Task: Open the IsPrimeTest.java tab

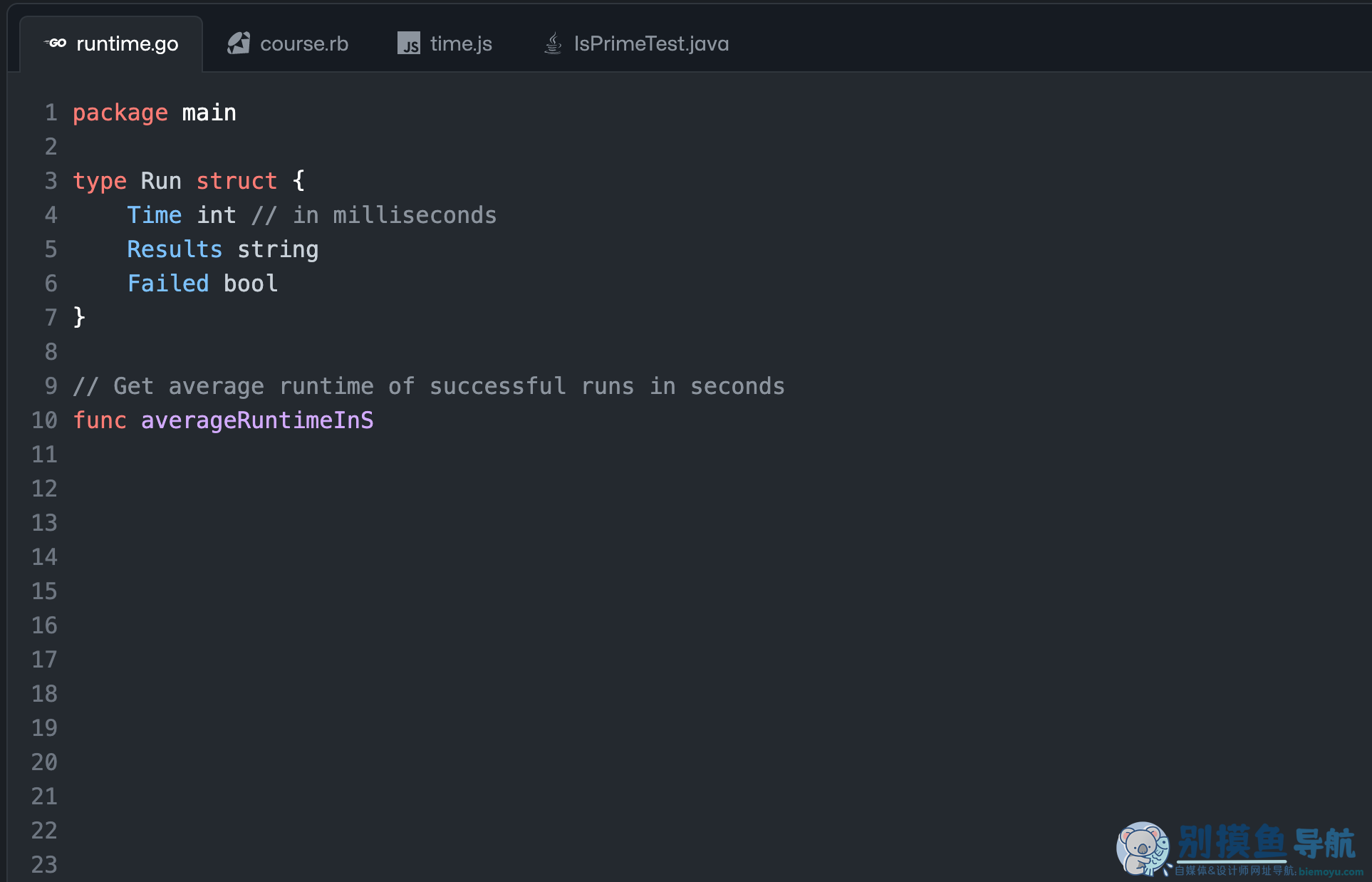Action: click(636, 44)
